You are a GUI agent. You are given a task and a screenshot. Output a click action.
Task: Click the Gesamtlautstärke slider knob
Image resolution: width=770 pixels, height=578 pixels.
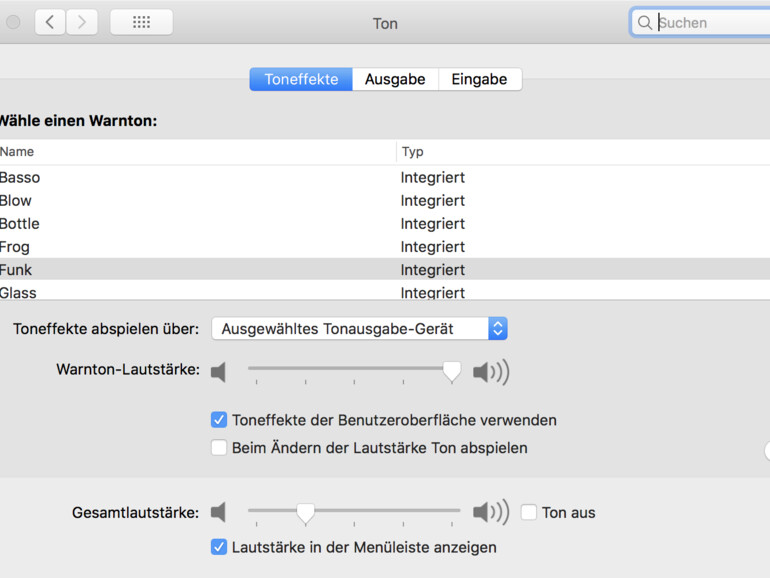(306, 513)
